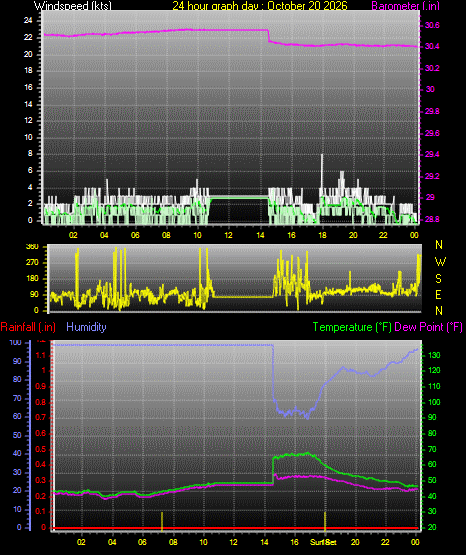Click the "100" humidity axis value
The width and height of the screenshot is (466, 555).
(15, 342)
